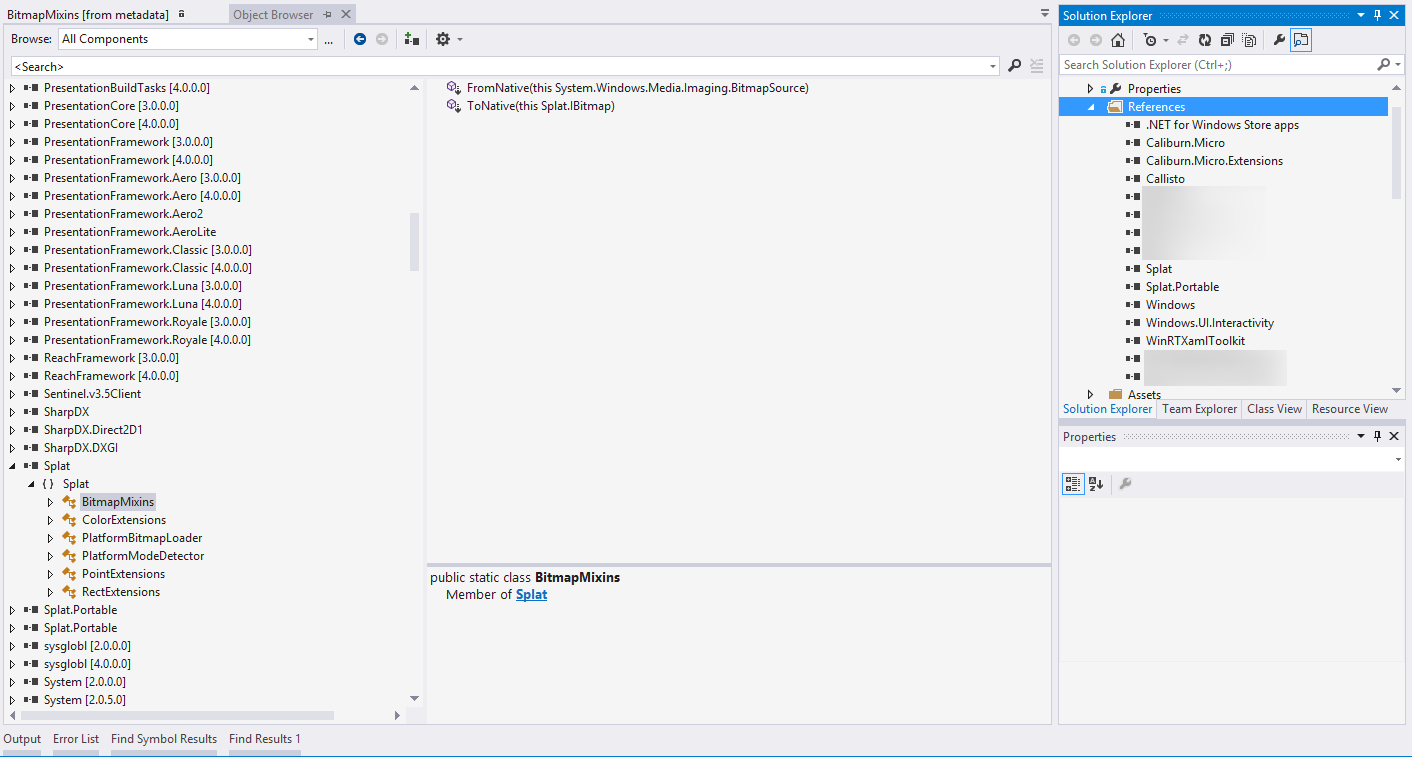Select FromNative method in members pane
The height and width of the screenshot is (757, 1412).
pos(637,88)
